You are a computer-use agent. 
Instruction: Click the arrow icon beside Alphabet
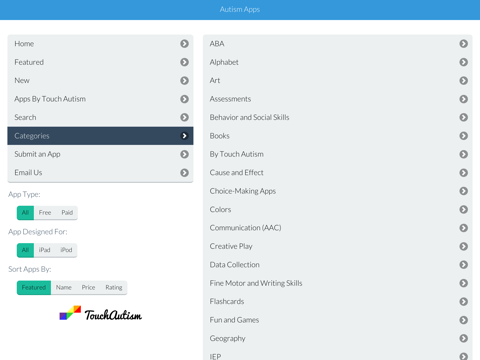tap(463, 62)
